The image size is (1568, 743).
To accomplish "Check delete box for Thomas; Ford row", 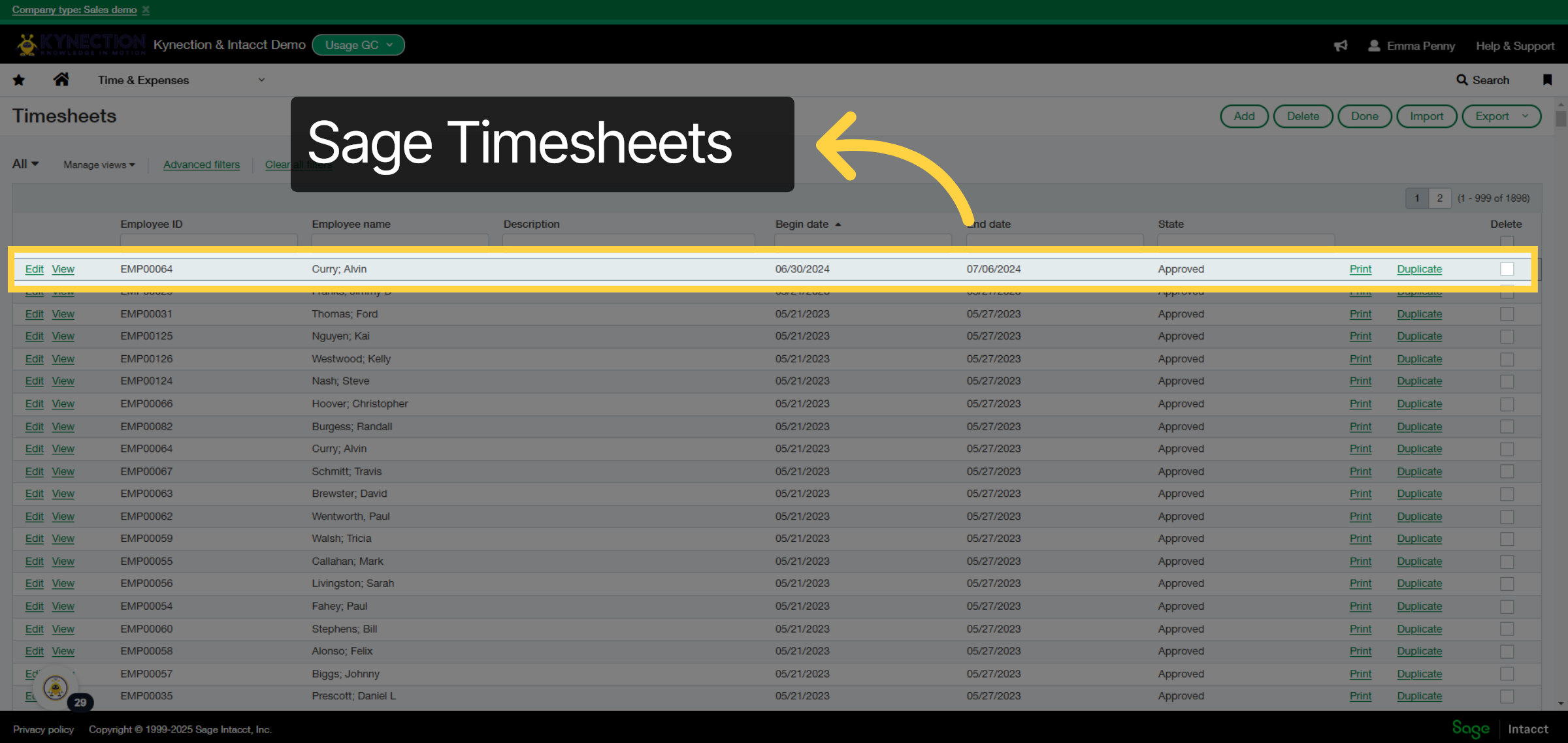I will (x=1507, y=314).
